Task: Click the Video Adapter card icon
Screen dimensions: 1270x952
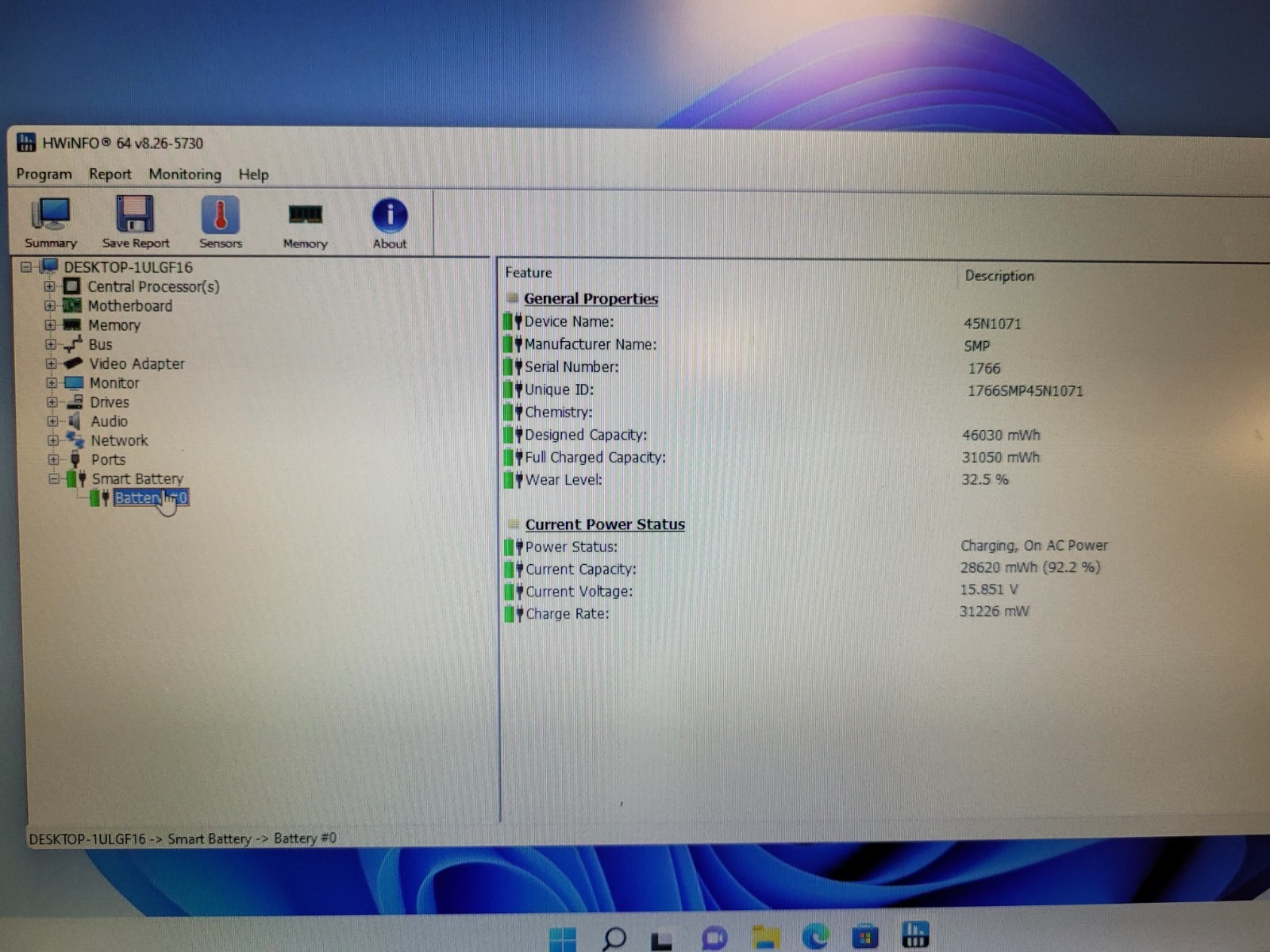Action: coord(73,363)
